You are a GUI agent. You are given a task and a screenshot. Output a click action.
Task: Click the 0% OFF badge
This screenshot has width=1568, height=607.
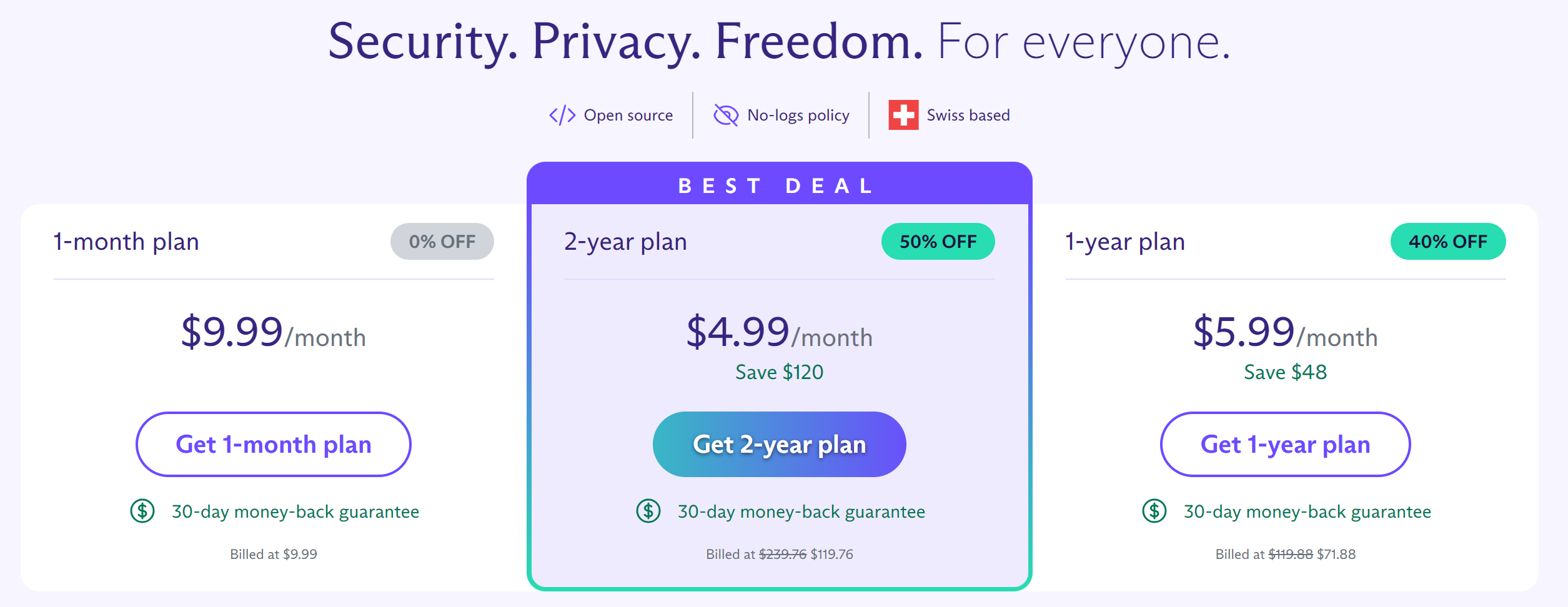pos(442,242)
